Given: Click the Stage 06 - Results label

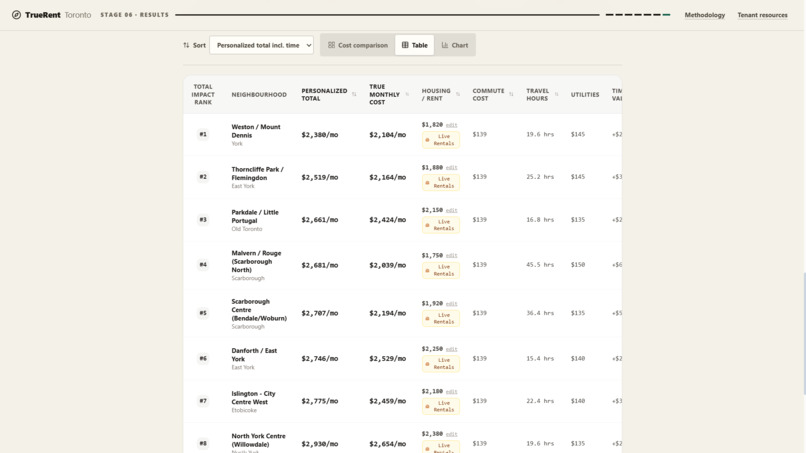Looking at the screenshot, I should tap(135, 15).
